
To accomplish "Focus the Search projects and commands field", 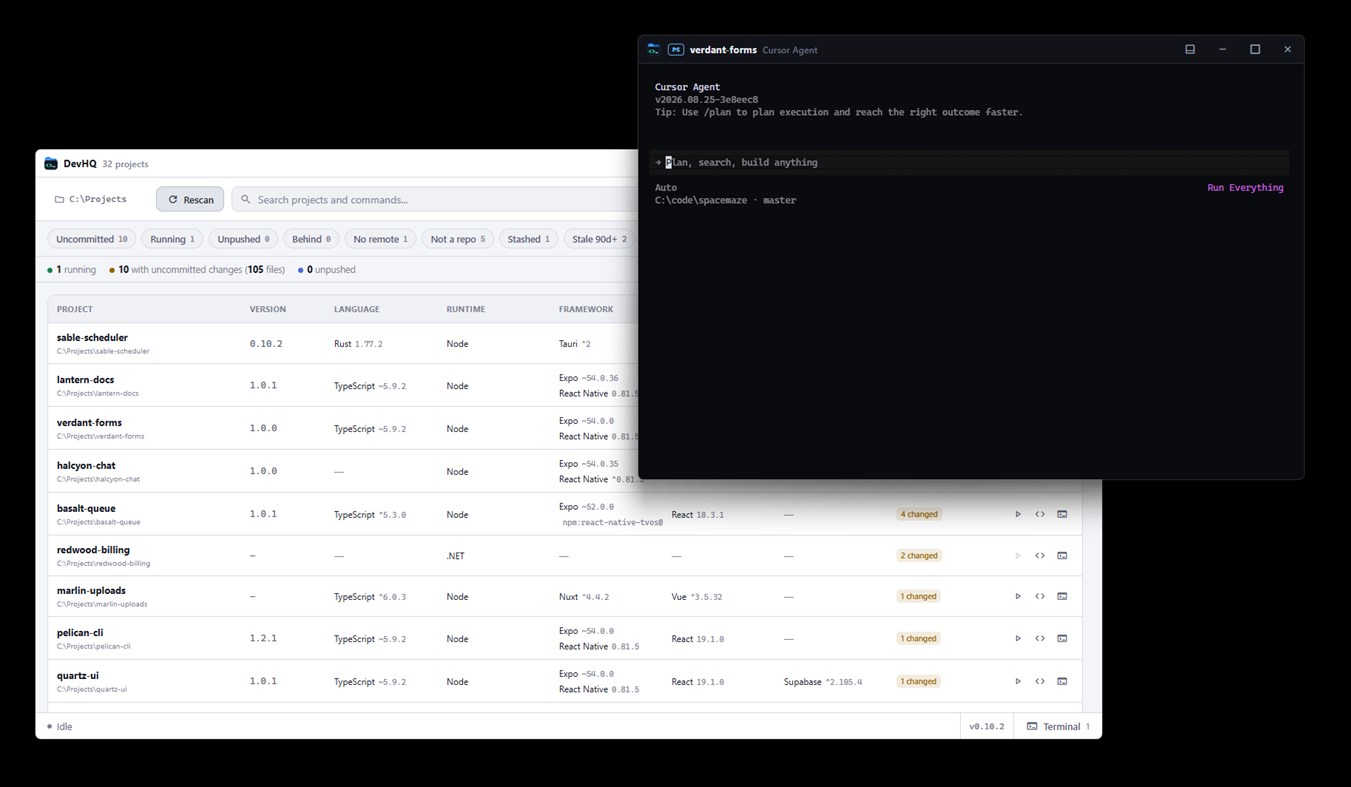I will [x=435, y=199].
